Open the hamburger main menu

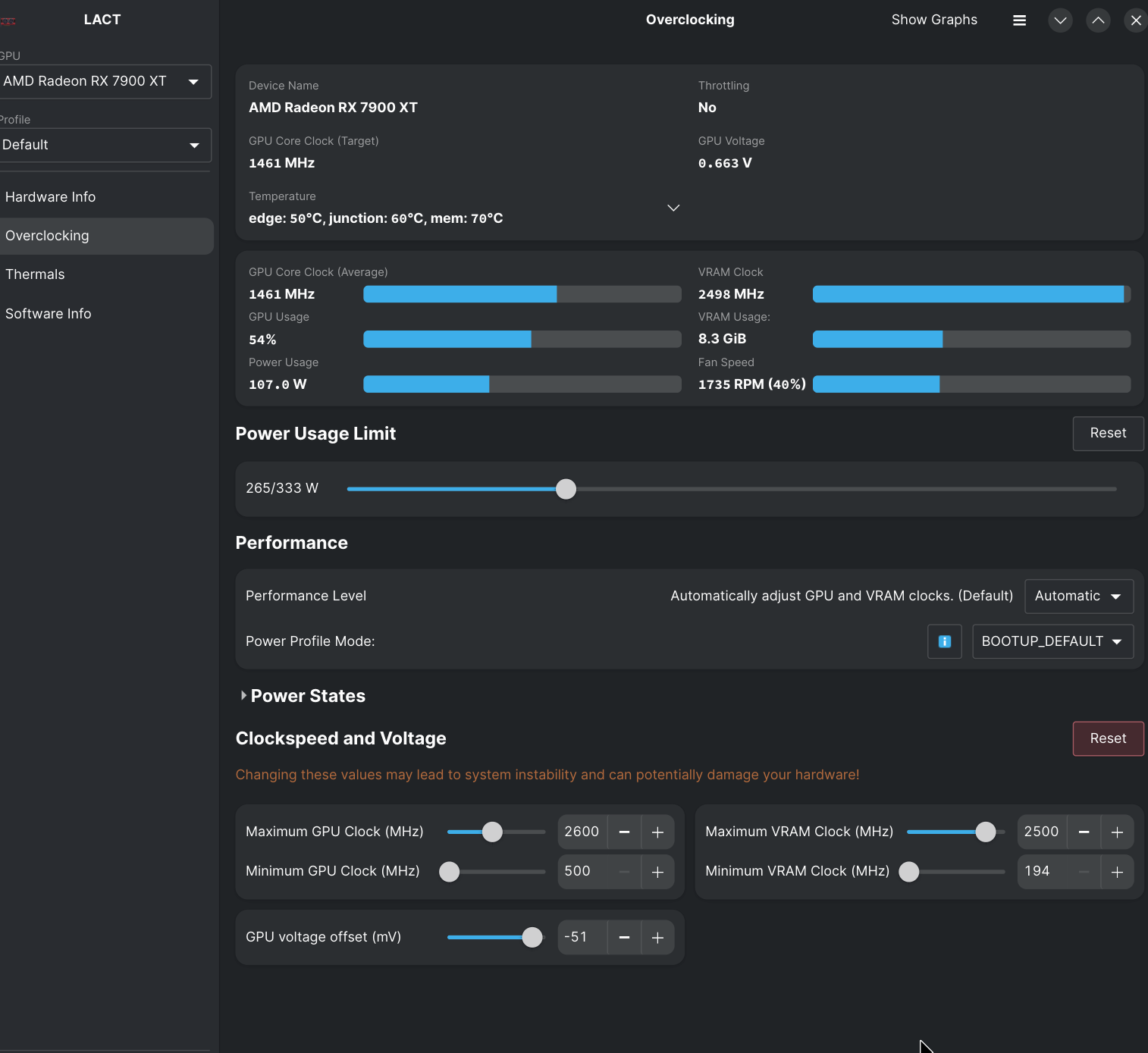1019,20
